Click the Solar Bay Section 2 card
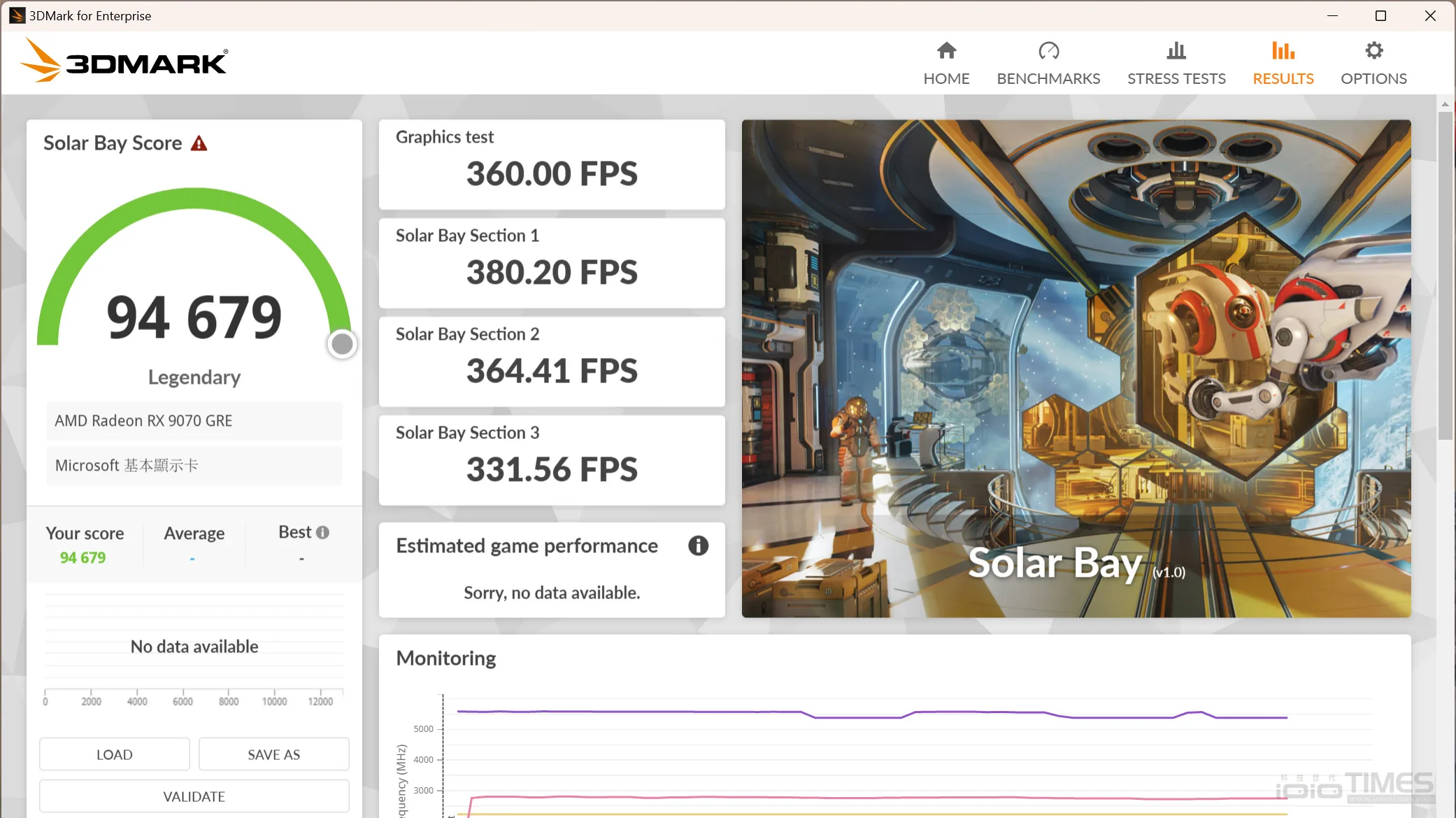 [x=552, y=361]
